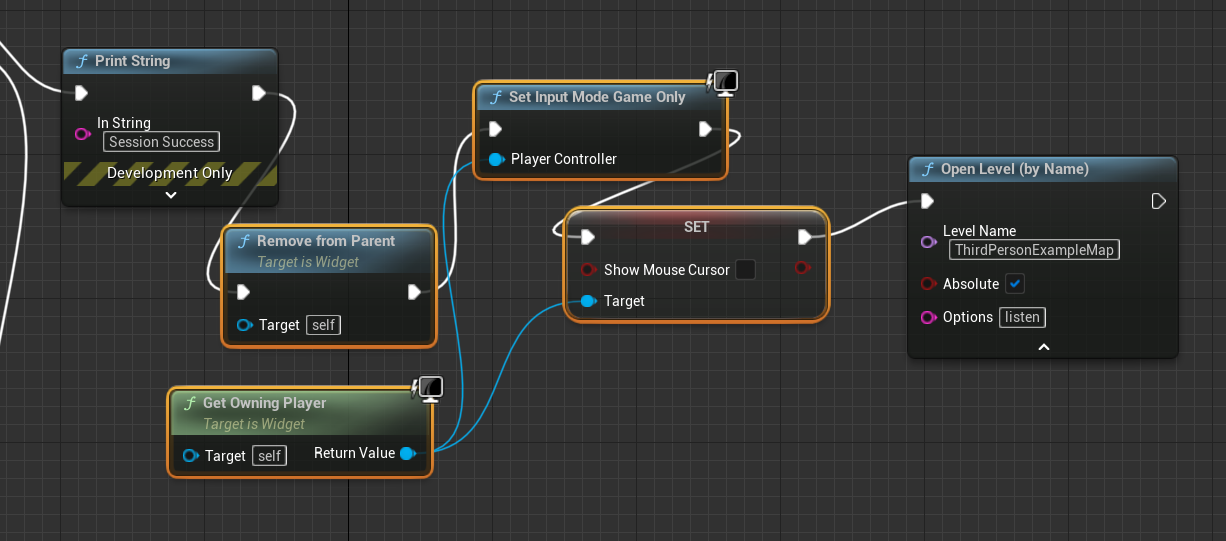Click Show Mouse Cursor input pin
This screenshot has width=1226, height=541.
point(589,269)
